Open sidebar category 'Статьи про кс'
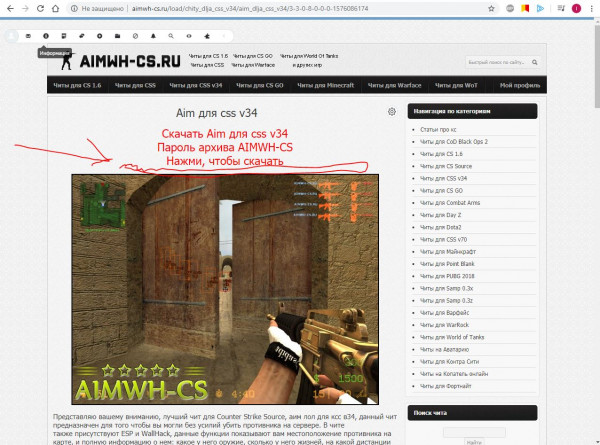600x445 pixels. click(x=438, y=129)
